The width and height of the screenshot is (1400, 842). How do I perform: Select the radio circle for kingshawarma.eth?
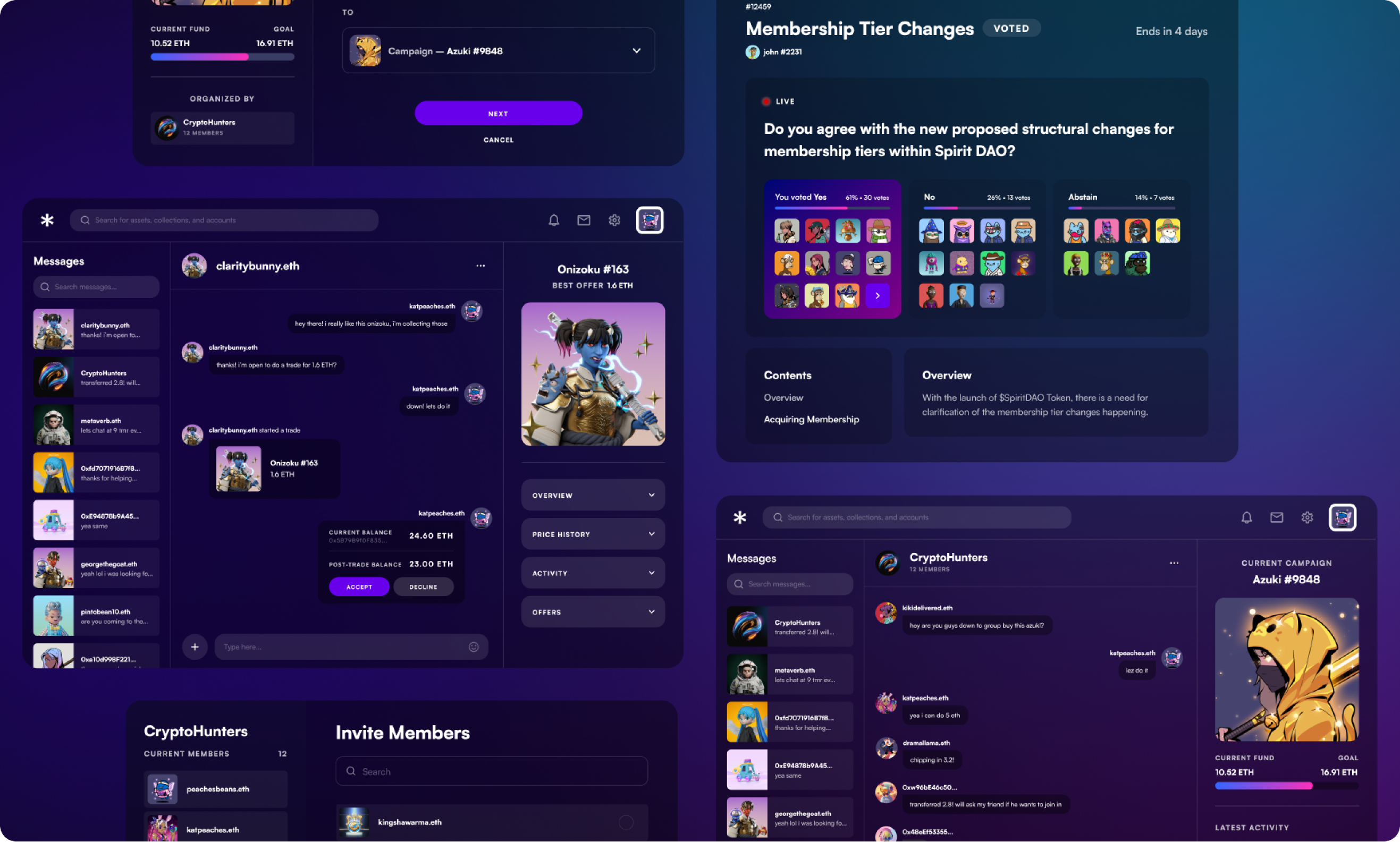[x=626, y=822]
